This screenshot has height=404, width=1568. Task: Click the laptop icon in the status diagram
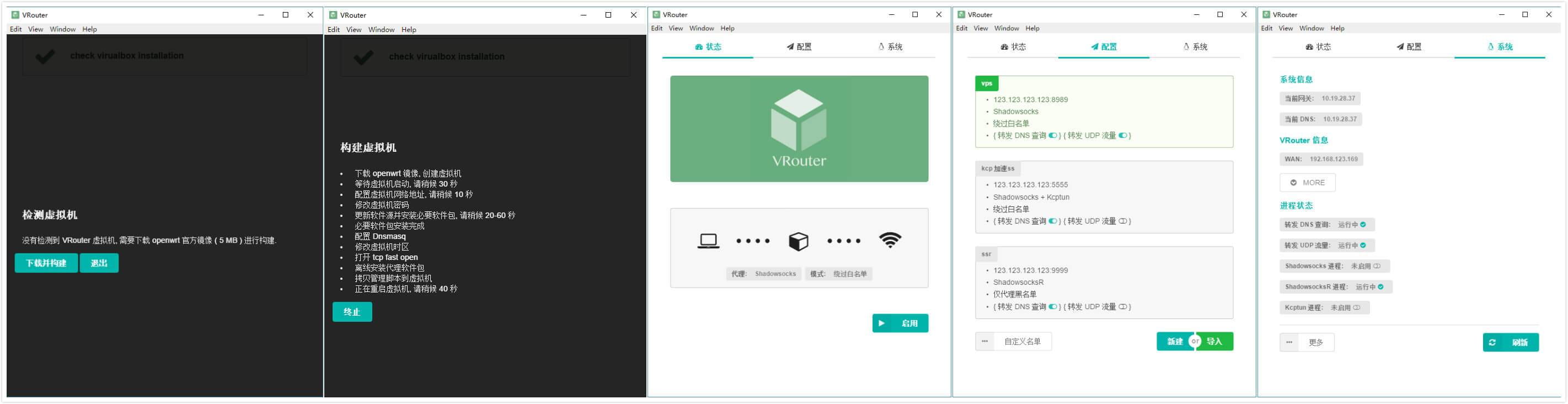click(708, 241)
